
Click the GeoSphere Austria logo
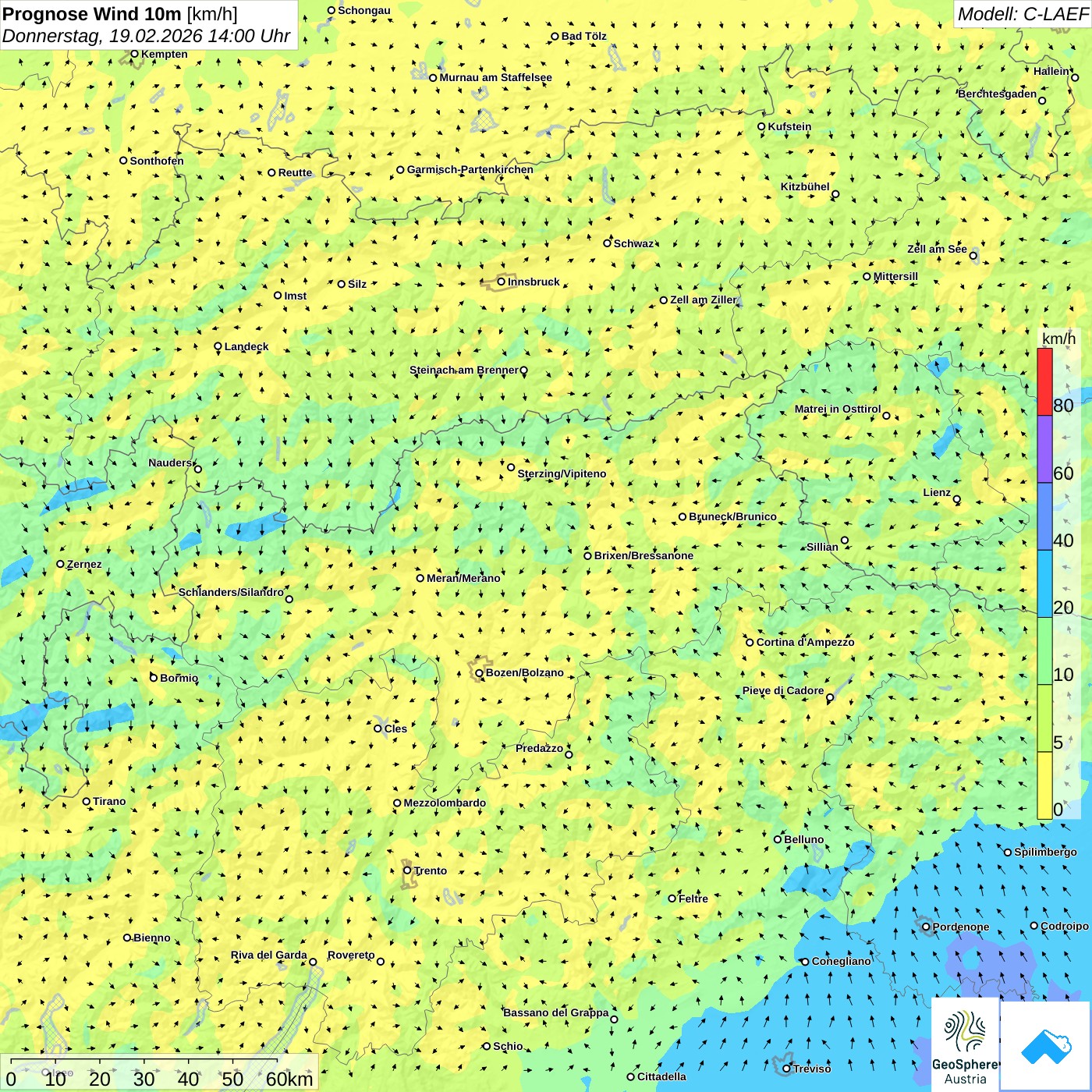(965, 1044)
